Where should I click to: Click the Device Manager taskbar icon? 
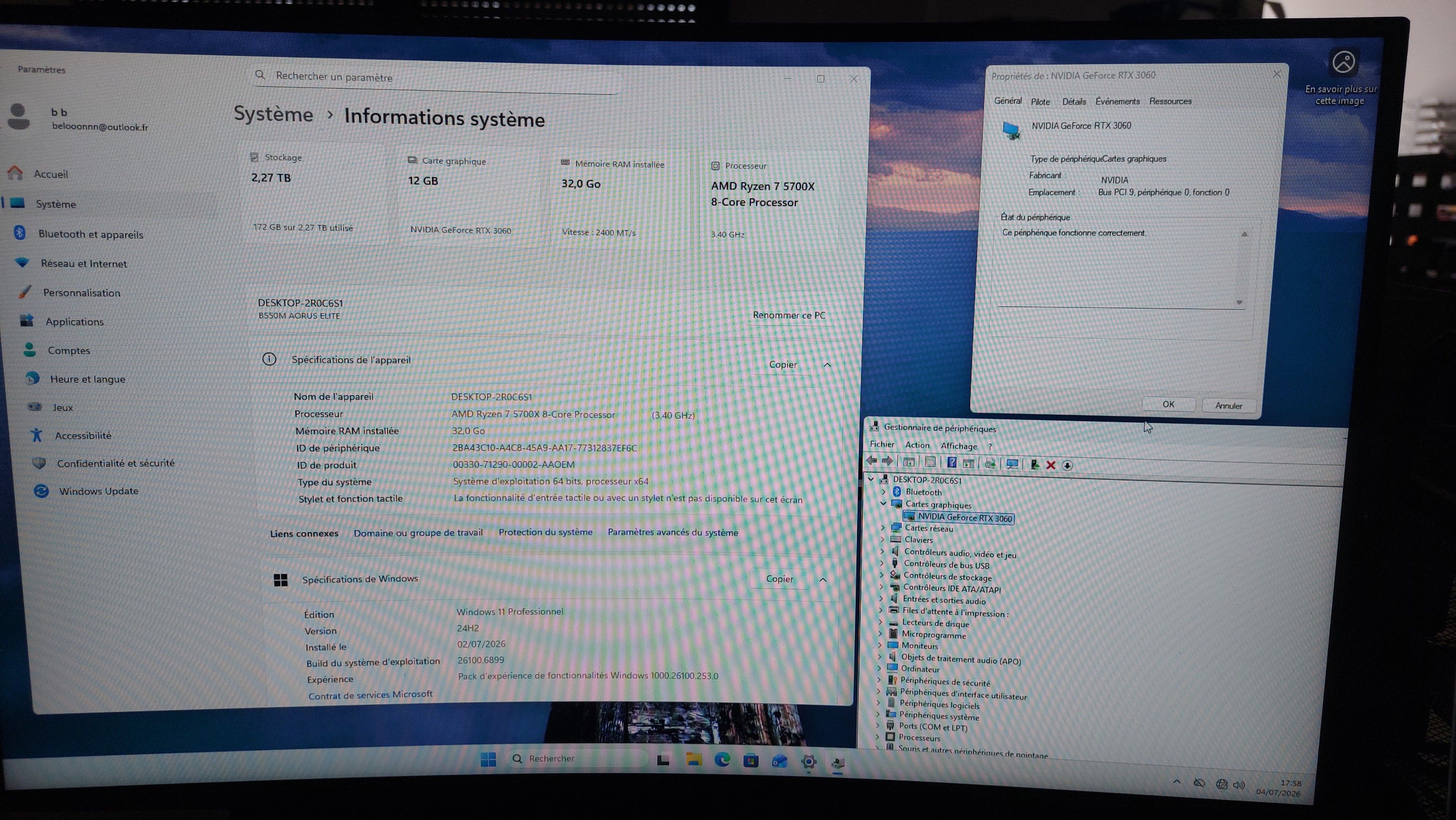click(x=838, y=763)
